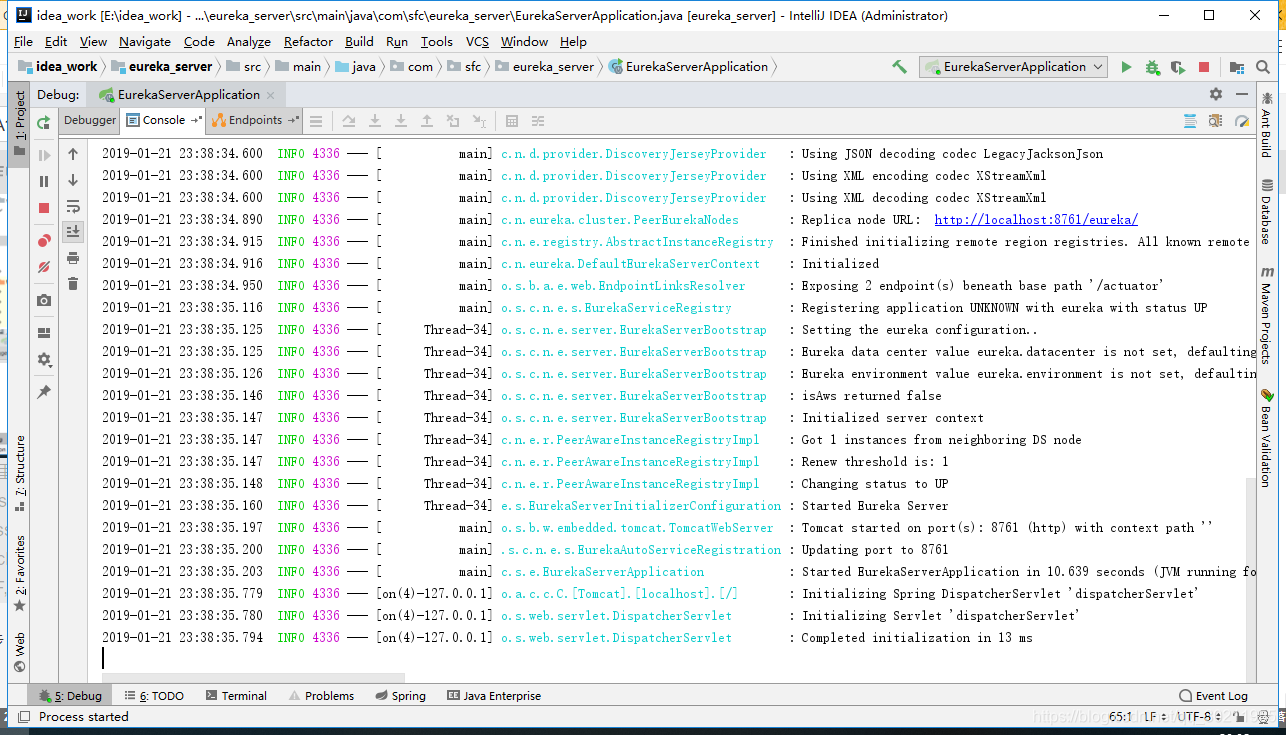This screenshot has width=1286, height=735.
Task: Open Maven Projects side panel
Action: (x=1267, y=316)
